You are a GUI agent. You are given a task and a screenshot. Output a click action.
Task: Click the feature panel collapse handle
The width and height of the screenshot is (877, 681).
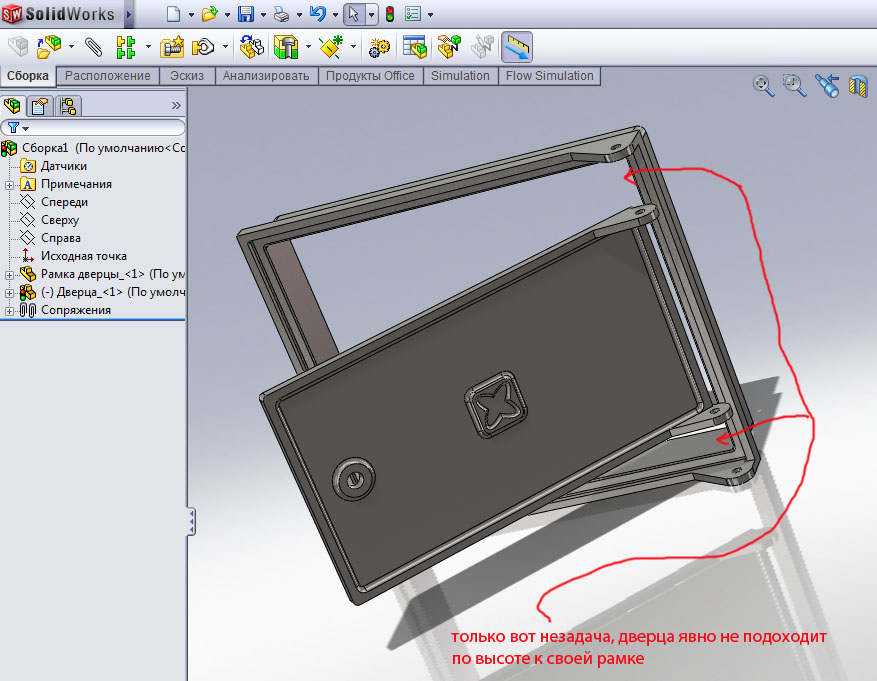click(191, 521)
